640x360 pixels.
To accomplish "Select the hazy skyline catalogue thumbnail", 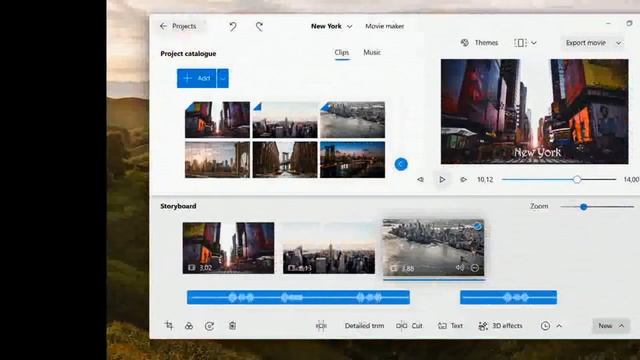I will coord(285,120).
